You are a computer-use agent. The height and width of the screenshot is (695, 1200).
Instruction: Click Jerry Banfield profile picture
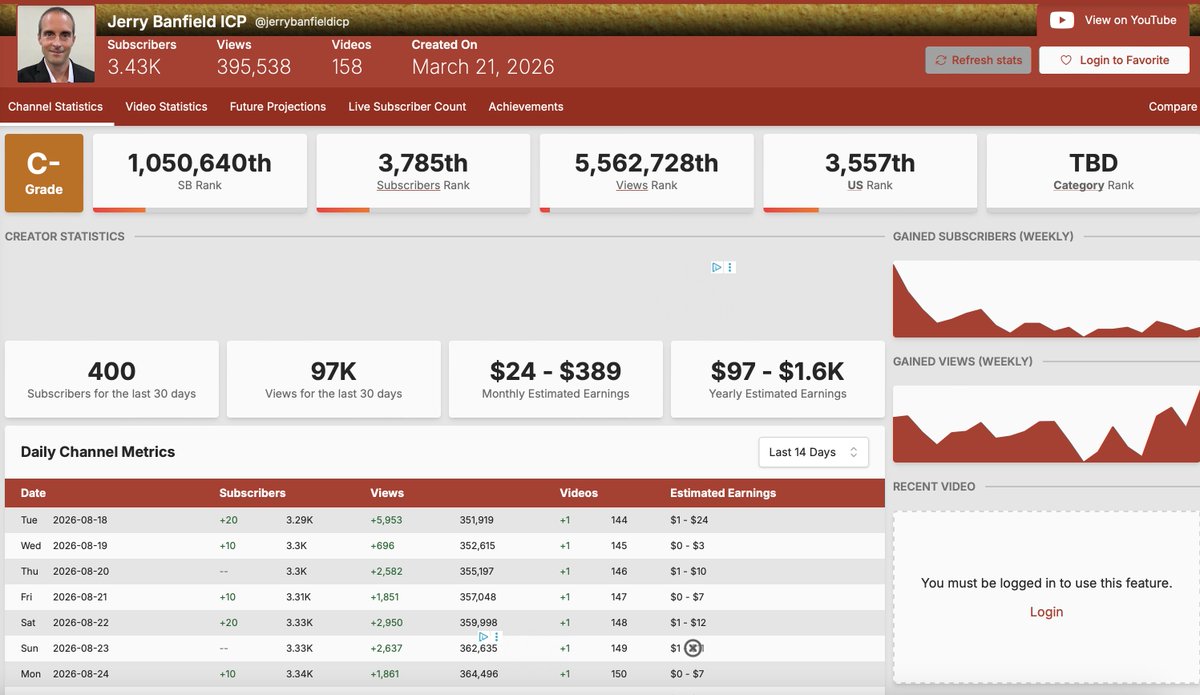point(56,44)
